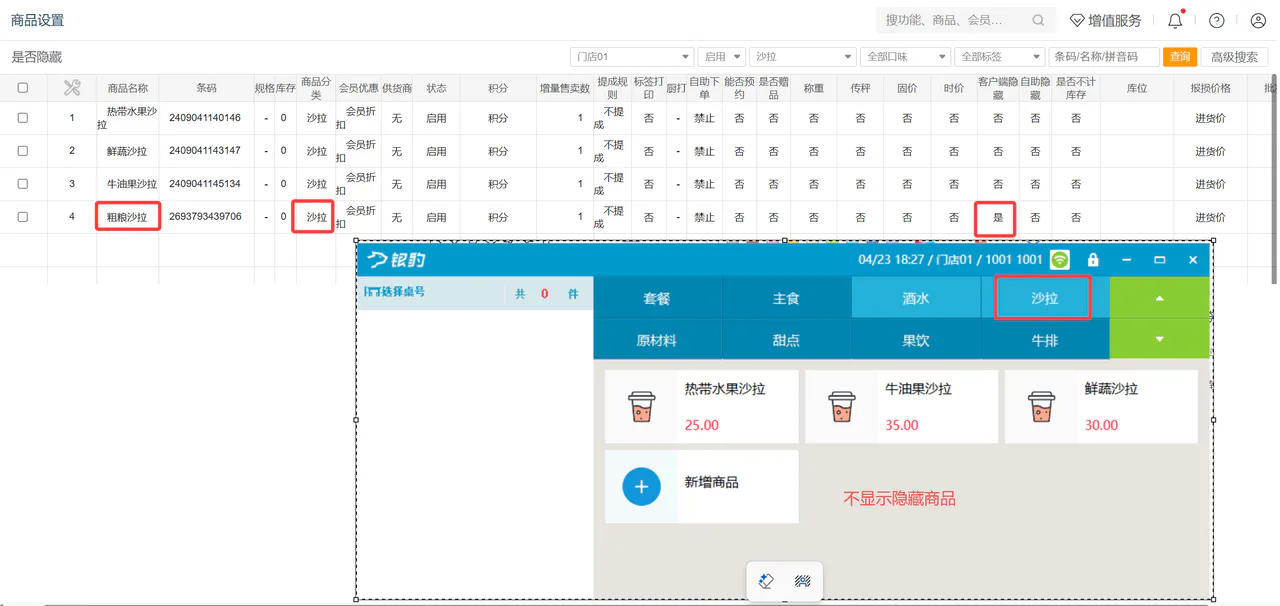Open the 果饮 category tab

coord(916,340)
